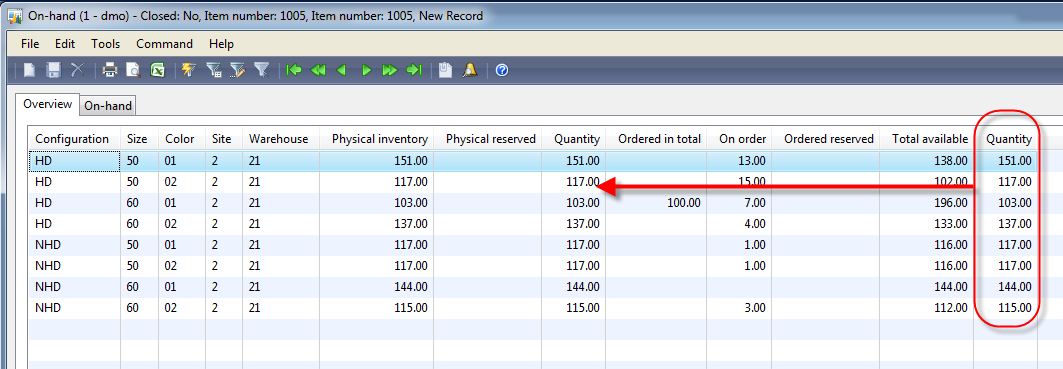Click Filter by grid icon
1063x369 pixels.
tap(214, 70)
